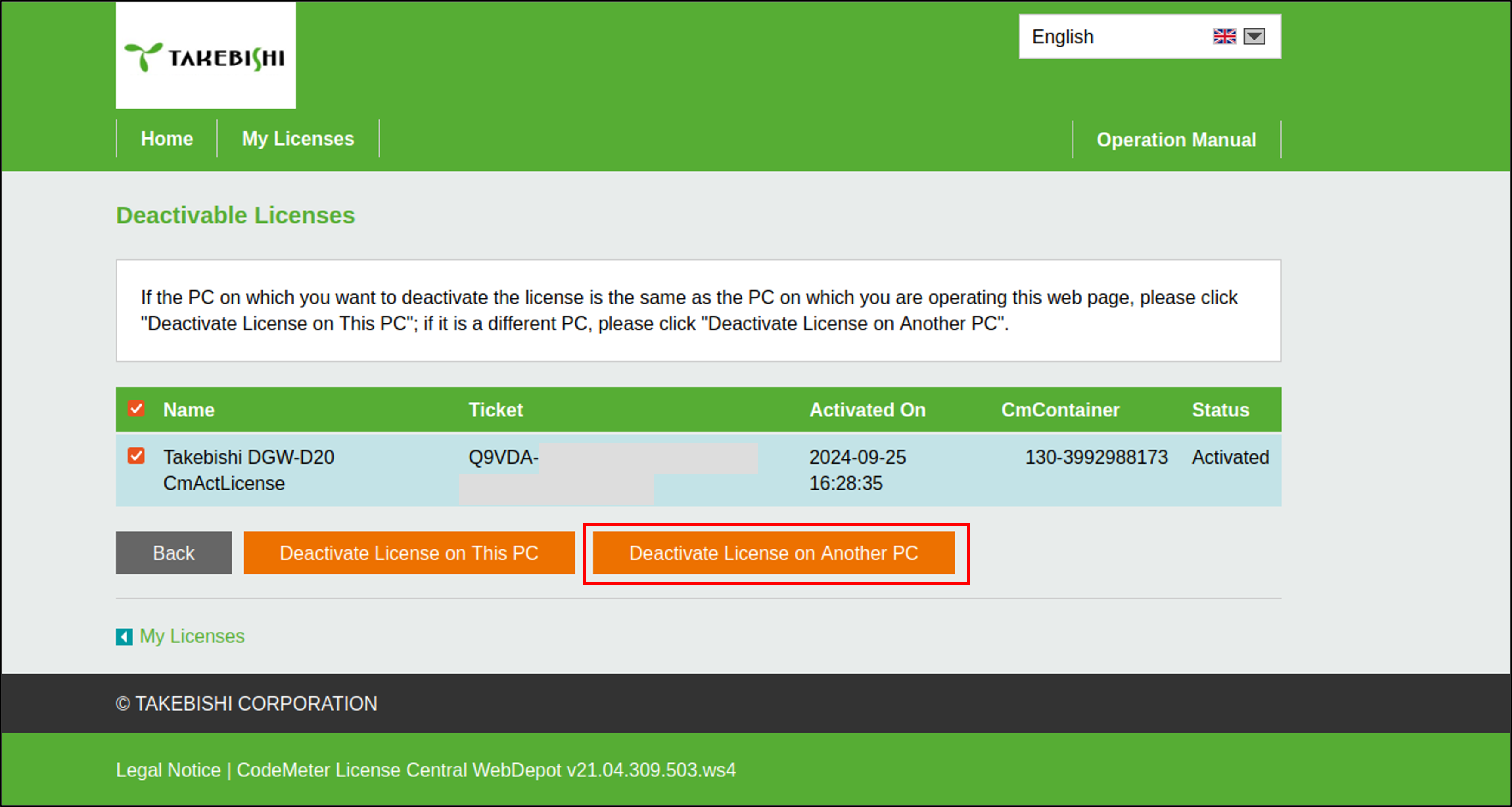
Task: Open the Operation Manual menu item
Action: [x=1176, y=140]
